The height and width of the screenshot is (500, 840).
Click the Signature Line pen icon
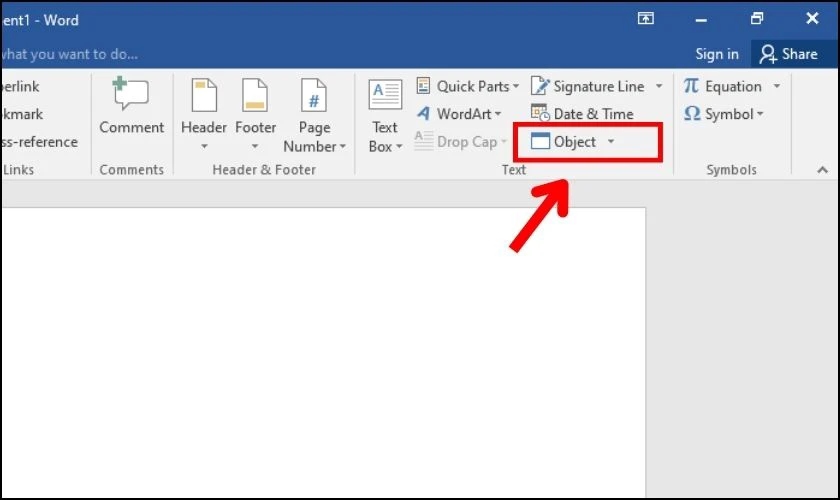click(540, 85)
